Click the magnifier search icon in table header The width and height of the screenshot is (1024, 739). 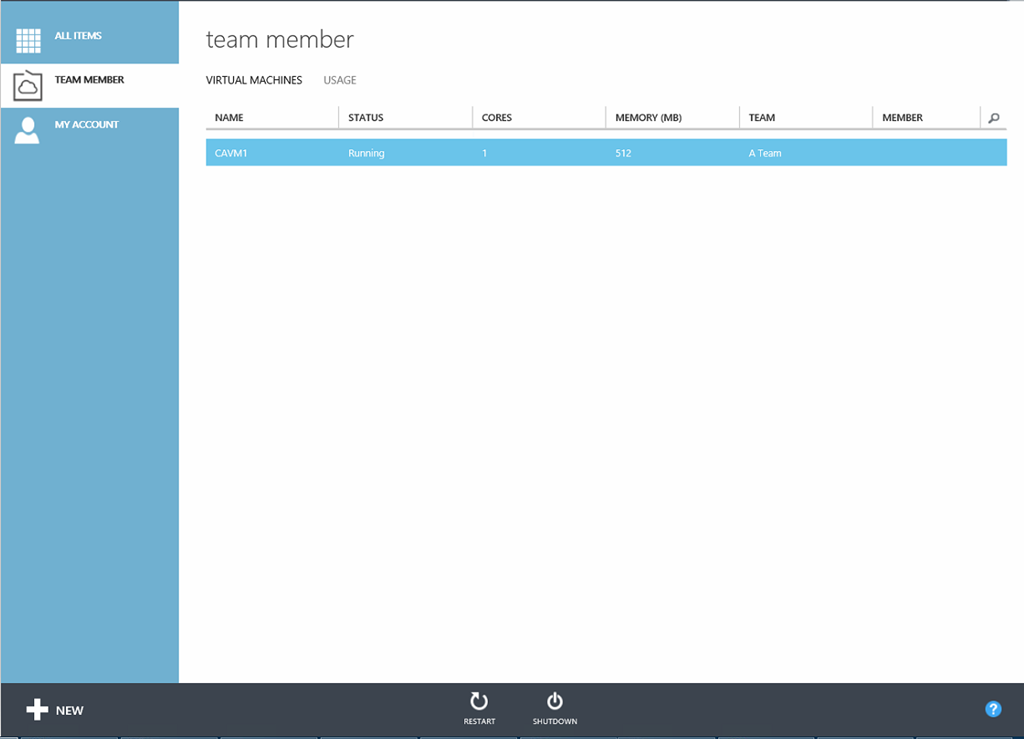pyautogui.click(x=993, y=118)
